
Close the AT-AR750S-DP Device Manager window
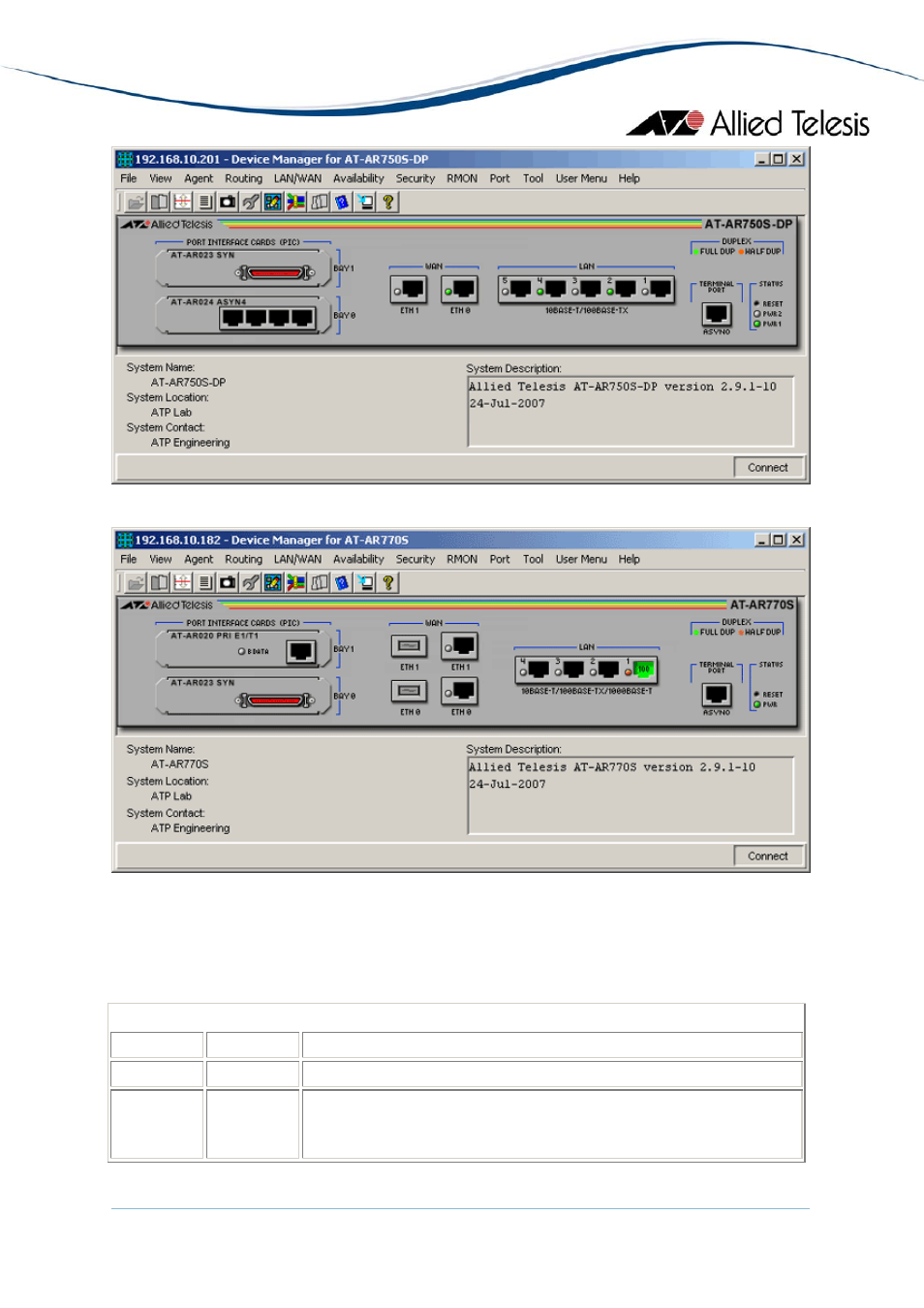(x=796, y=159)
